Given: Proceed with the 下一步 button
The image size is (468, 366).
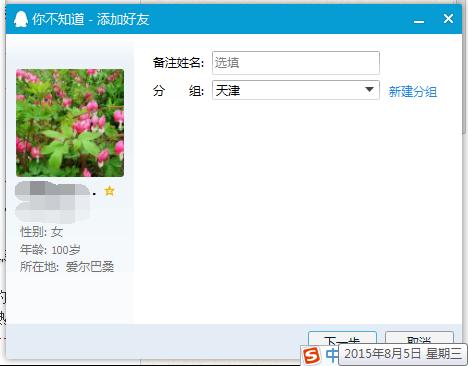Looking at the screenshot, I should pos(342,338).
